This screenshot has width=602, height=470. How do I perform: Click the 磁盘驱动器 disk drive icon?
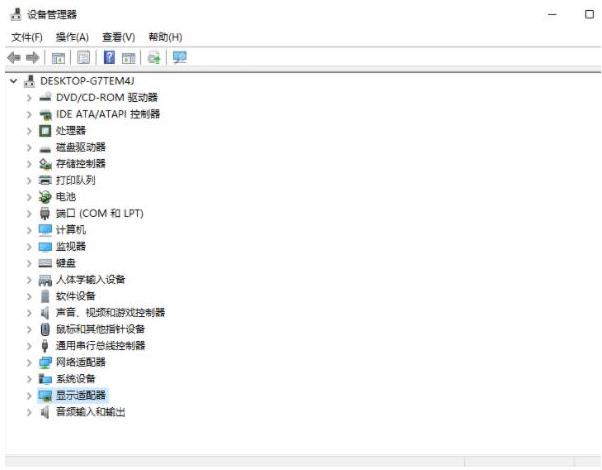(45, 148)
